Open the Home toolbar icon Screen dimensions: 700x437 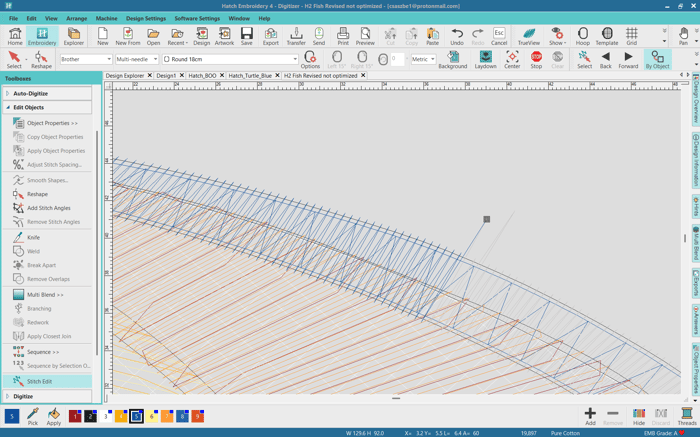pos(15,36)
